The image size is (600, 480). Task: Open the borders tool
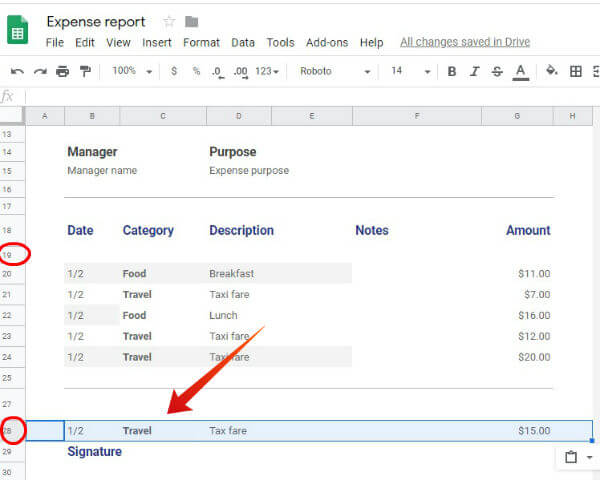(576, 71)
